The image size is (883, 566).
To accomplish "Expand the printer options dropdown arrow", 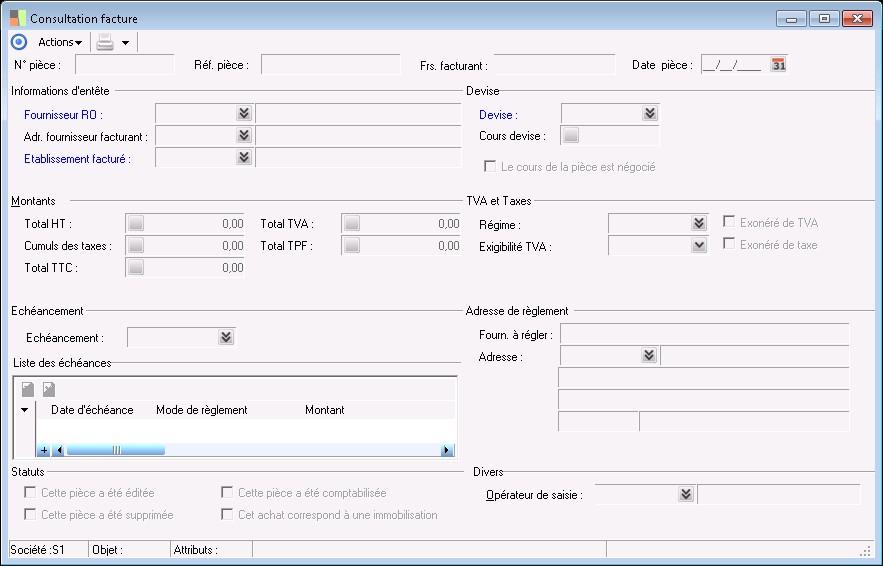I will tap(126, 43).
